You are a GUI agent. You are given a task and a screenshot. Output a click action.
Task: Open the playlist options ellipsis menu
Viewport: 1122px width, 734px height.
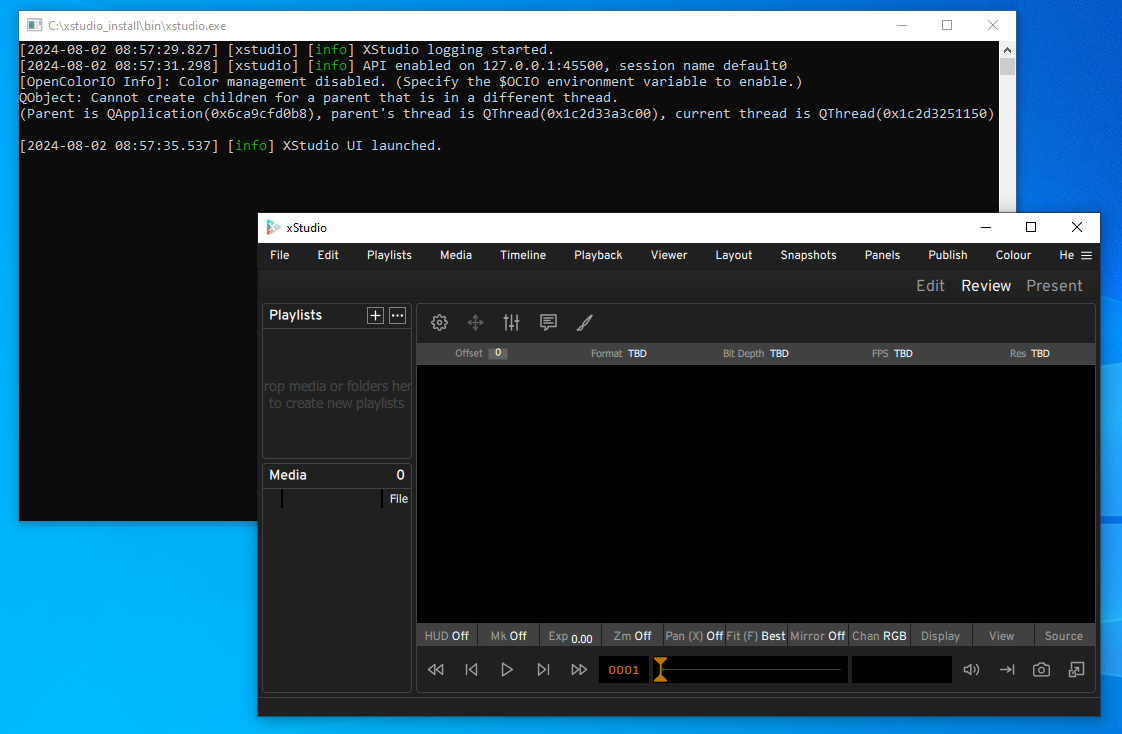click(397, 315)
